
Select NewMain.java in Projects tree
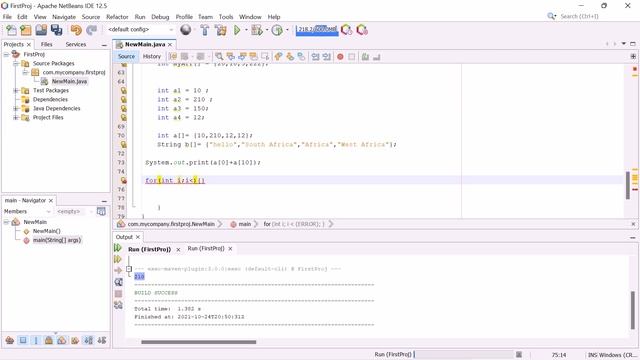(x=69, y=81)
